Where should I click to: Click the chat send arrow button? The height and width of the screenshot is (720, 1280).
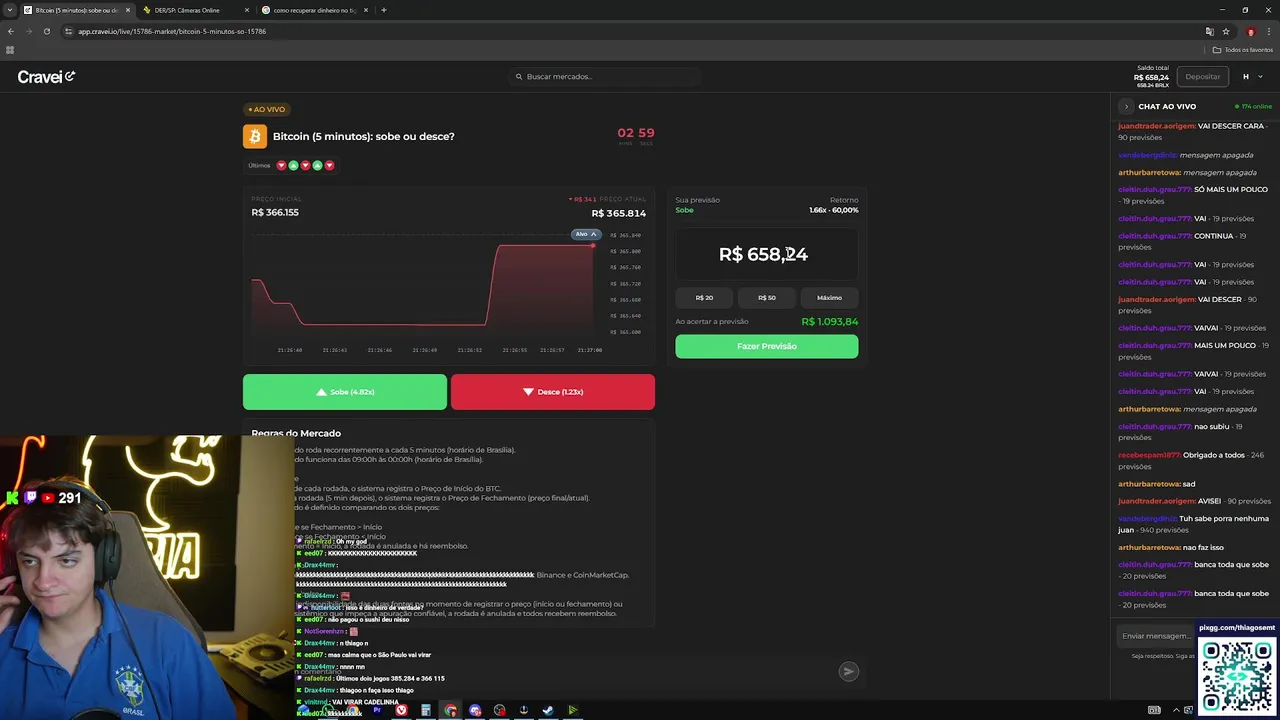(x=848, y=672)
